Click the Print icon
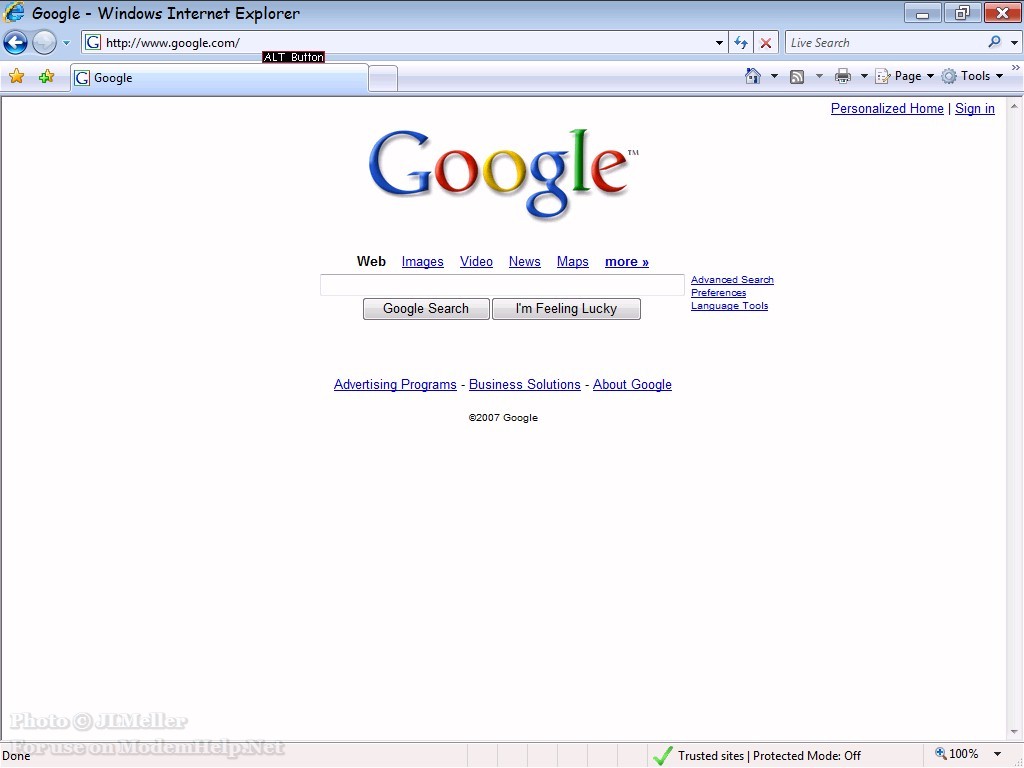The image size is (1024, 768). pyautogui.click(x=842, y=76)
